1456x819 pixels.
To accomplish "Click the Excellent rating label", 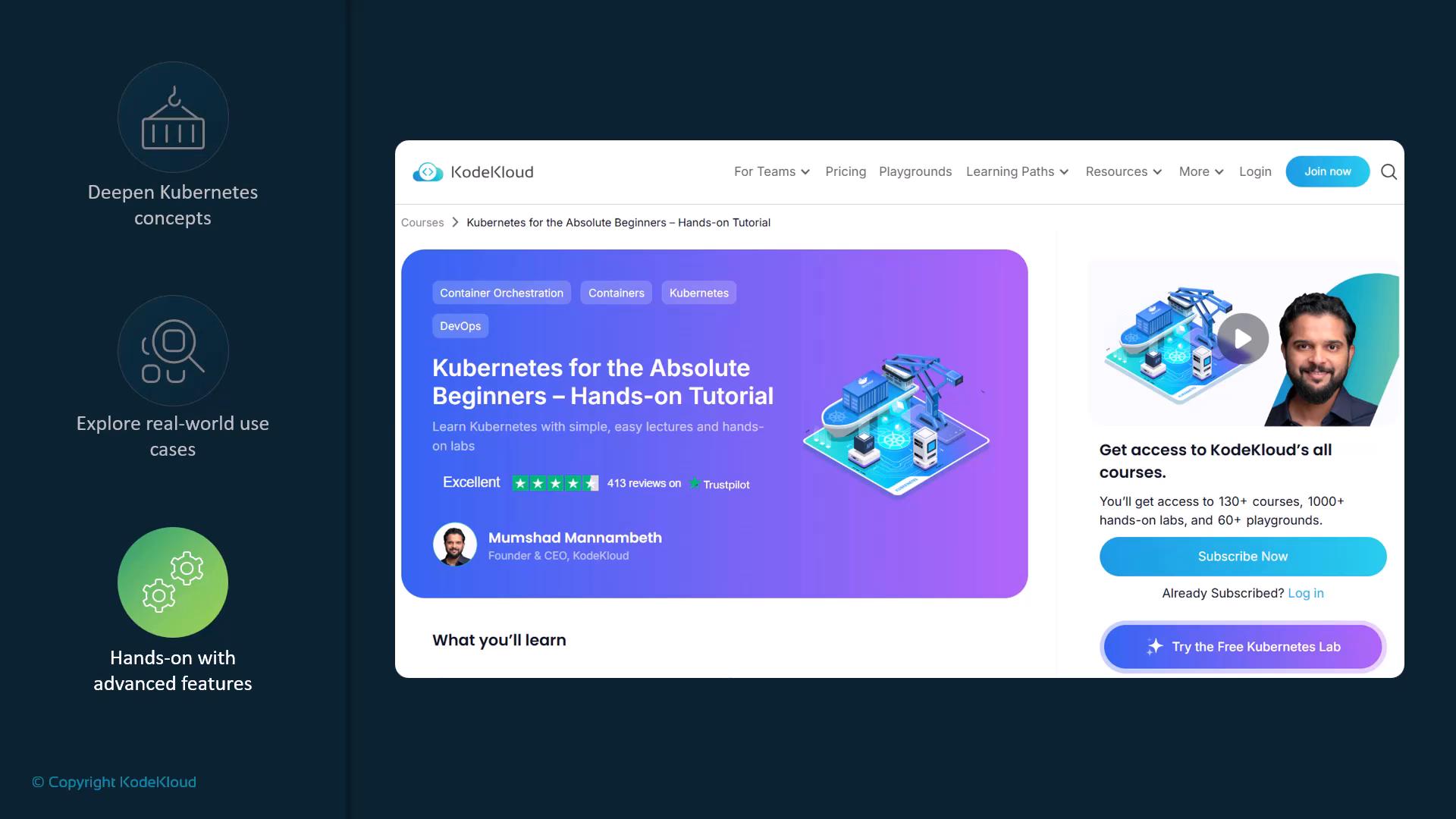I will [471, 482].
